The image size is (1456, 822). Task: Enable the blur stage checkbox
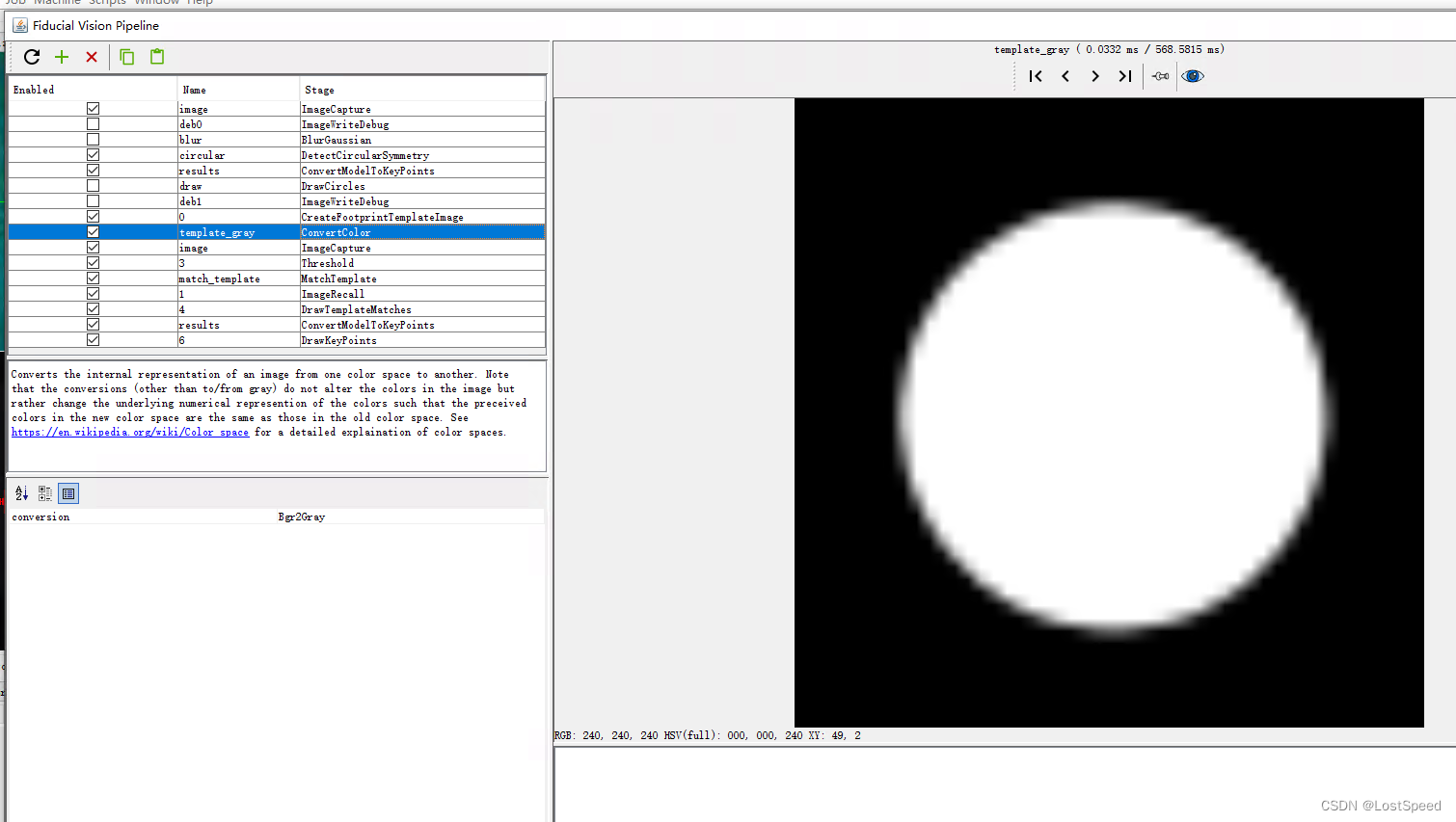click(x=93, y=140)
